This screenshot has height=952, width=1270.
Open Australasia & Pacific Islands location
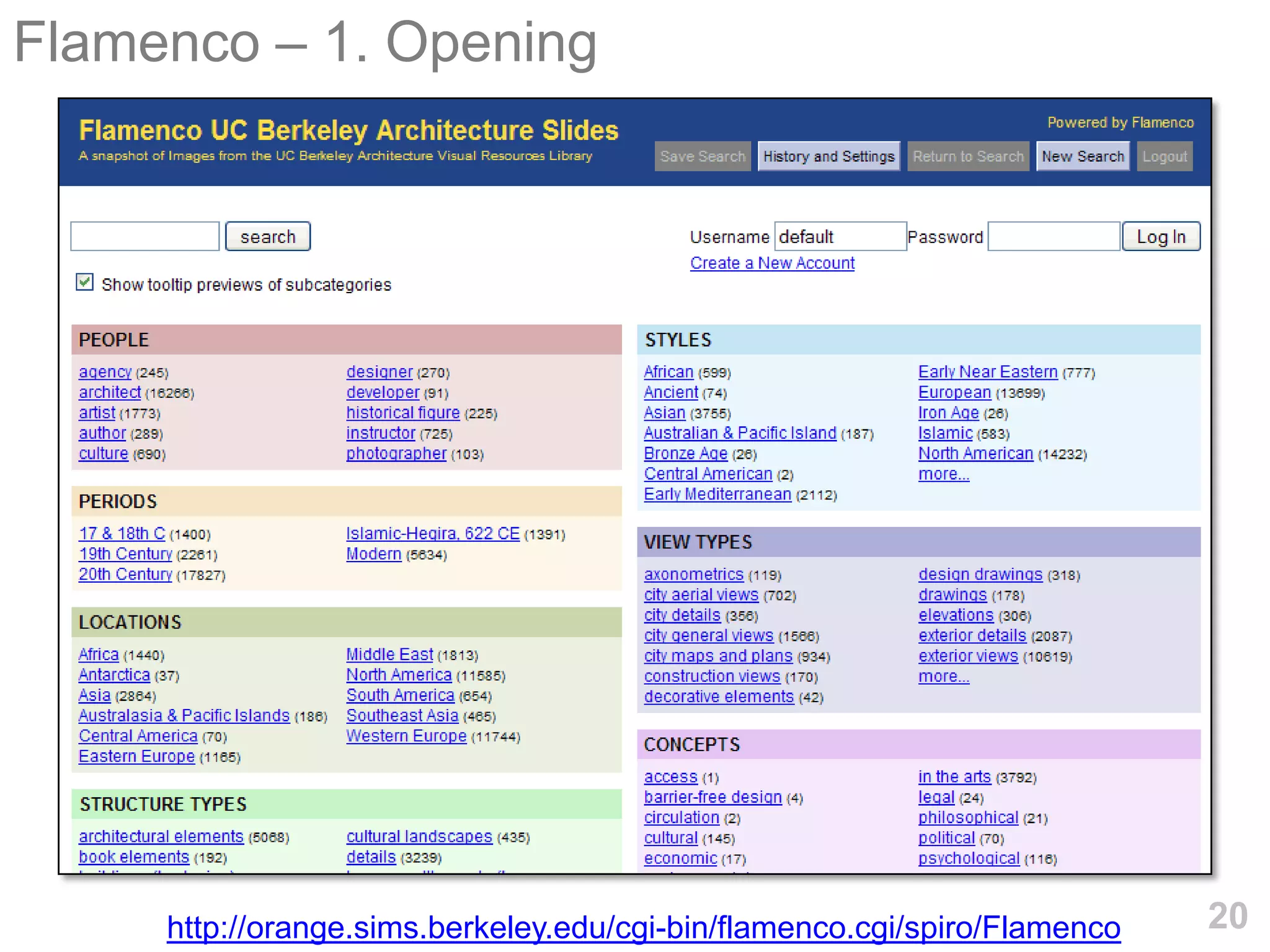(x=184, y=716)
